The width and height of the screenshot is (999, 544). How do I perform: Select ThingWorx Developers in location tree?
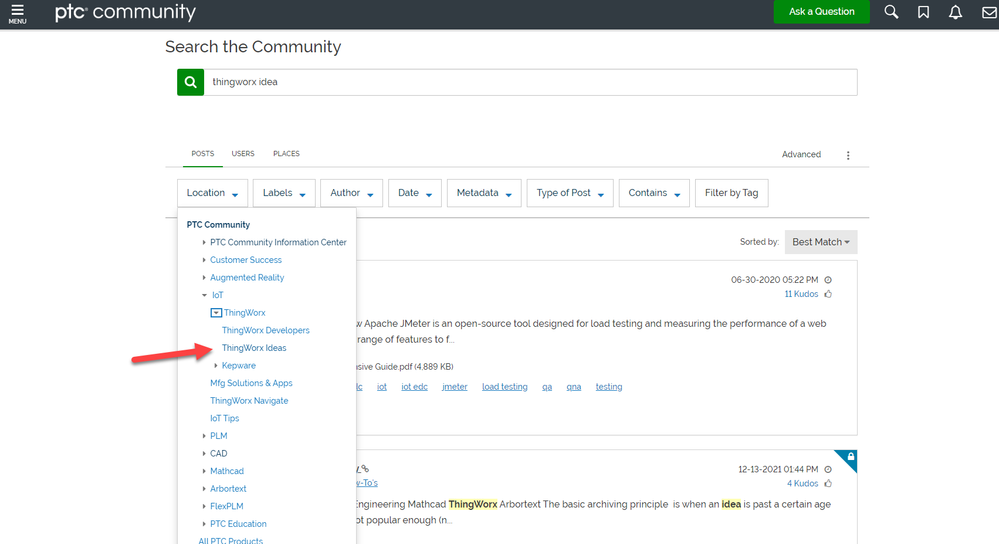coord(266,330)
